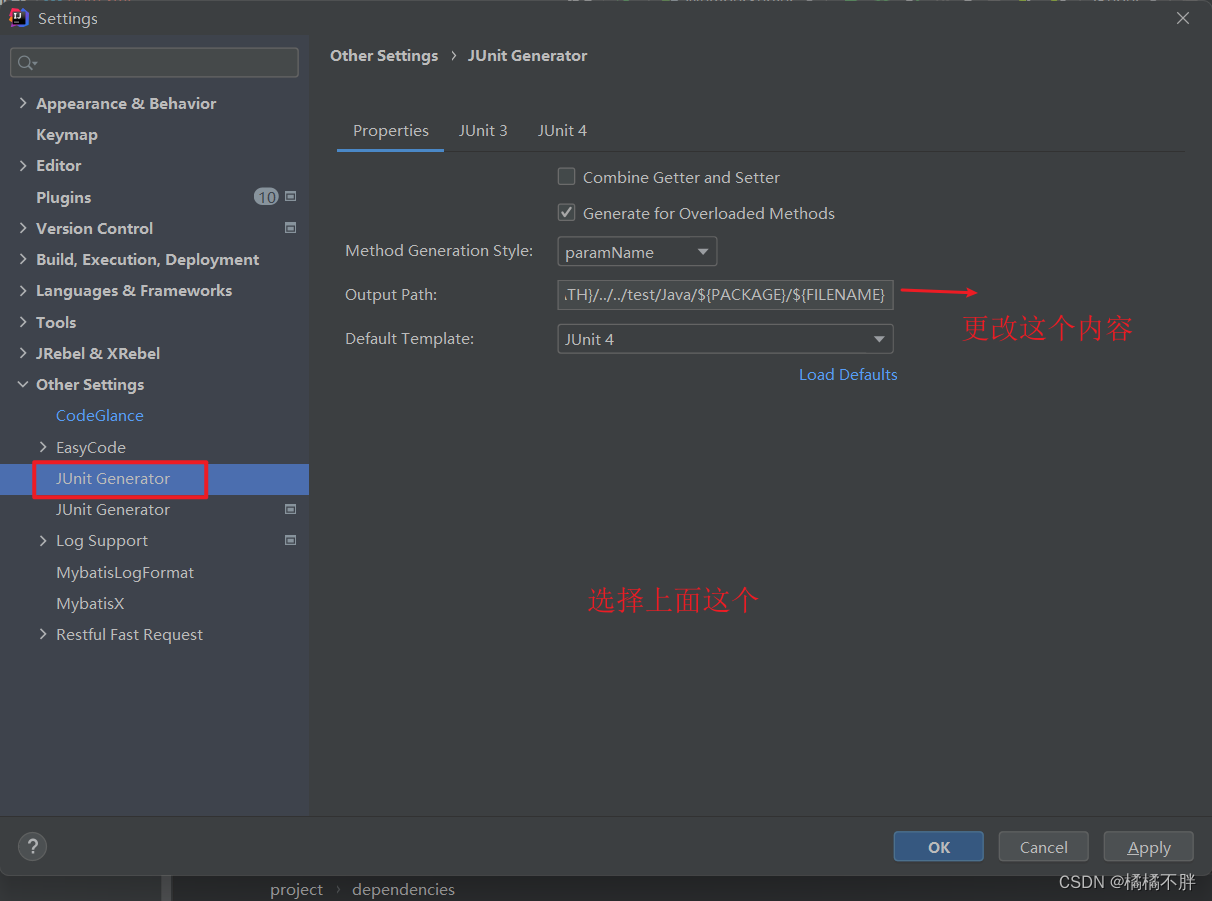The width and height of the screenshot is (1212, 901).
Task: Toggle Generate for Overloaded Methods checkbox
Action: [566, 213]
